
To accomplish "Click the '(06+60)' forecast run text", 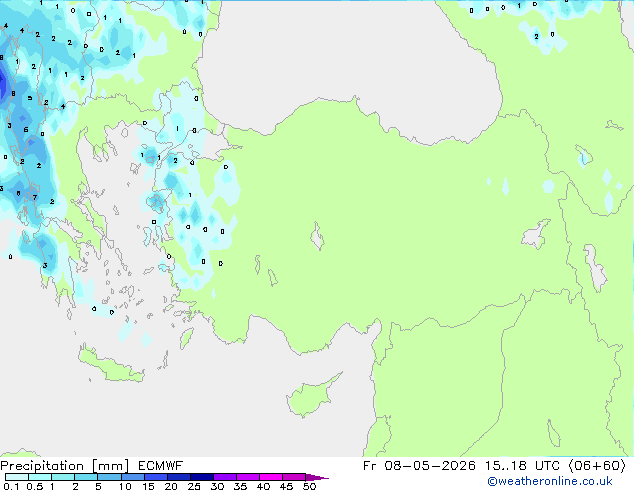I will click(597, 466).
